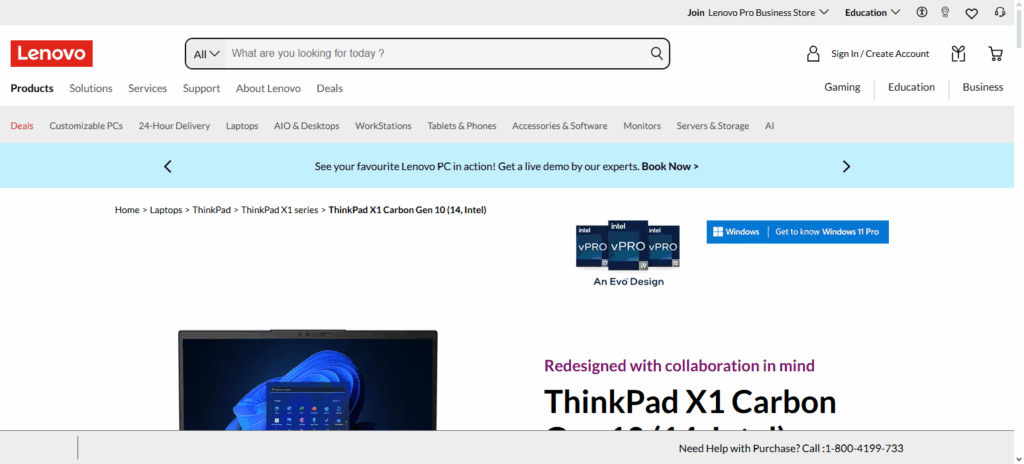Click the Lenovo logo

[52, 54]
